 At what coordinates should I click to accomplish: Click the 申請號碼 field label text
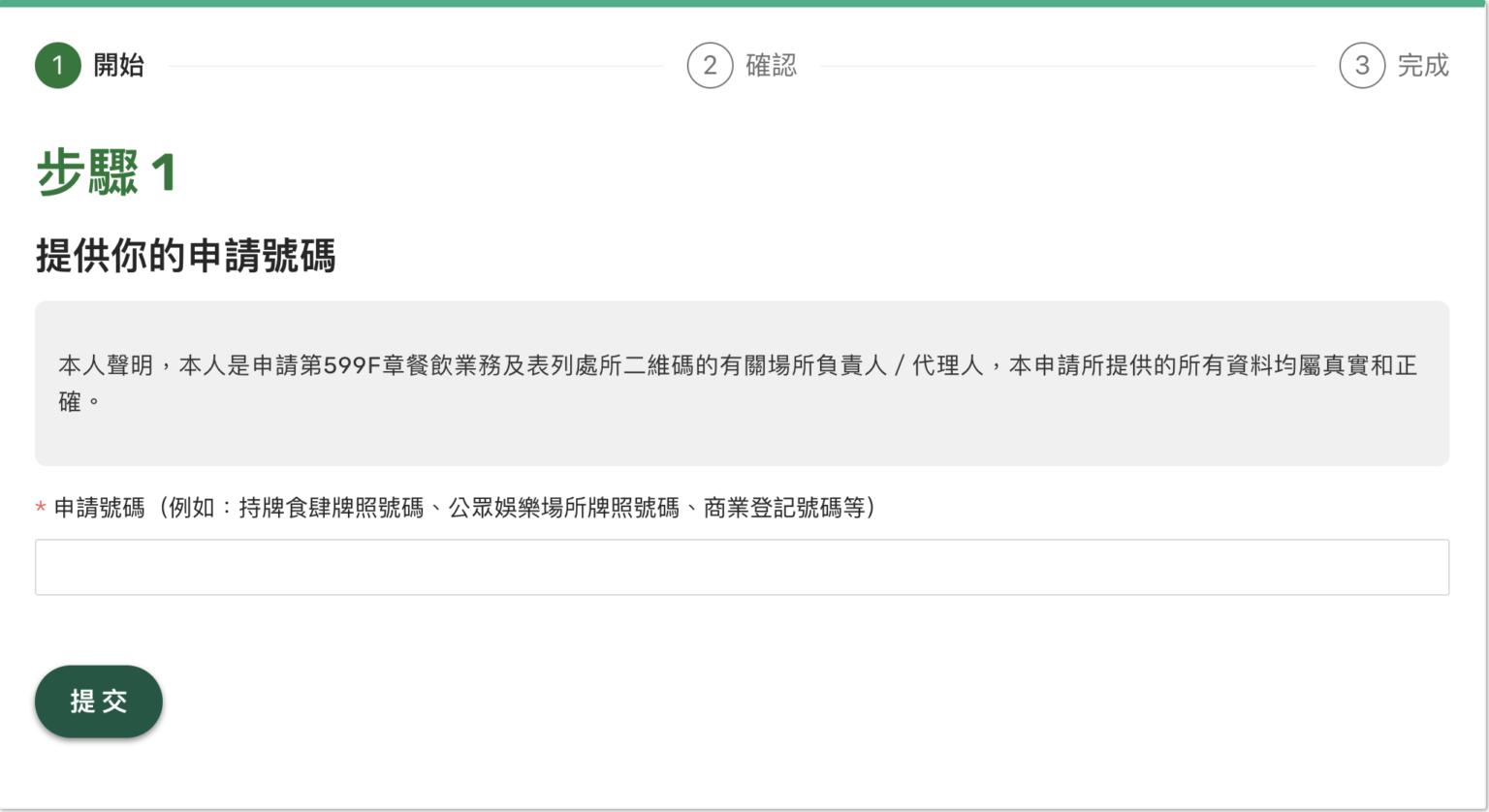pyautogui.click(x=99, y=508)
